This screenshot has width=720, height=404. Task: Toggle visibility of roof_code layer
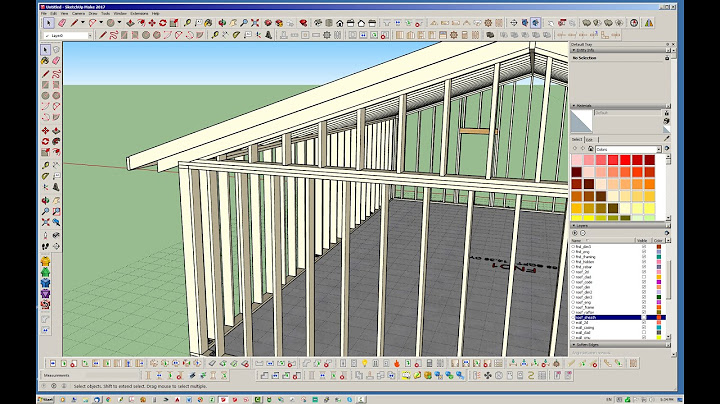pyautogui.click(x=644, y=282)
